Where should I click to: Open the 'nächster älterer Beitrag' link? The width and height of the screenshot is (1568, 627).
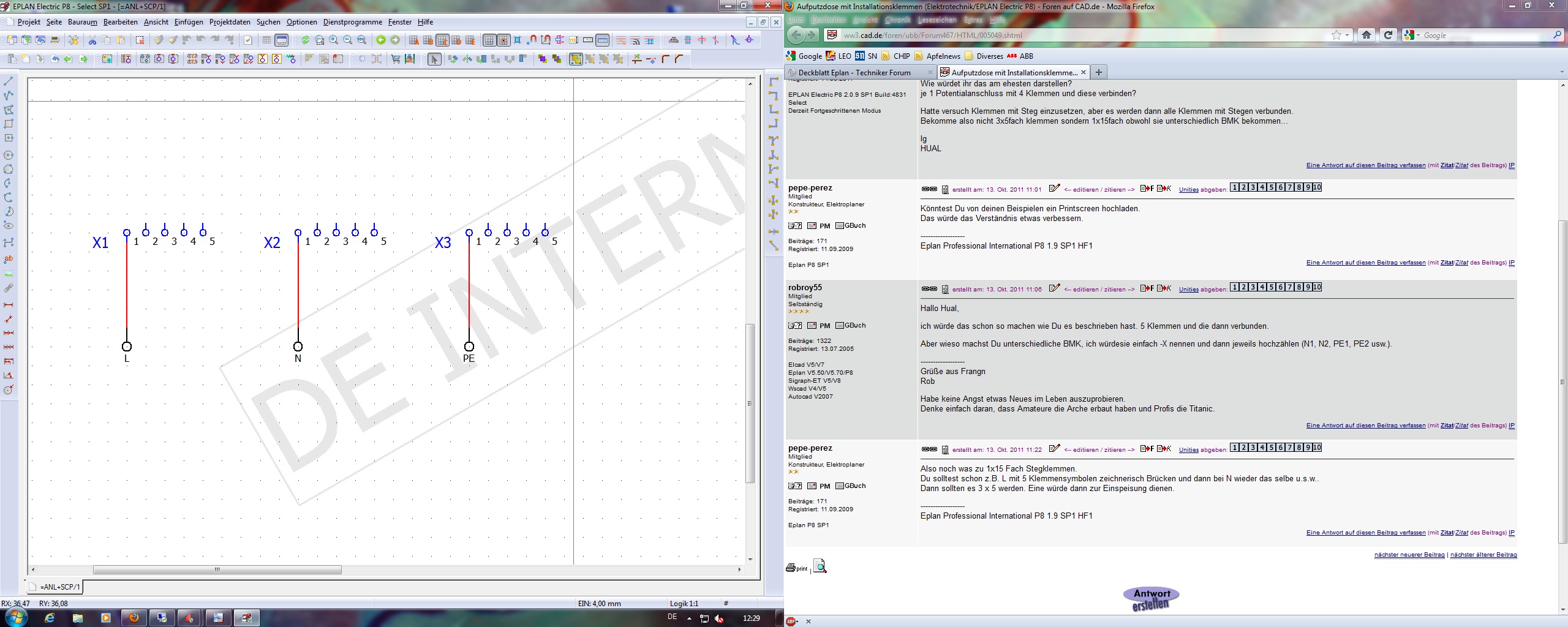tap(1483, 555)
